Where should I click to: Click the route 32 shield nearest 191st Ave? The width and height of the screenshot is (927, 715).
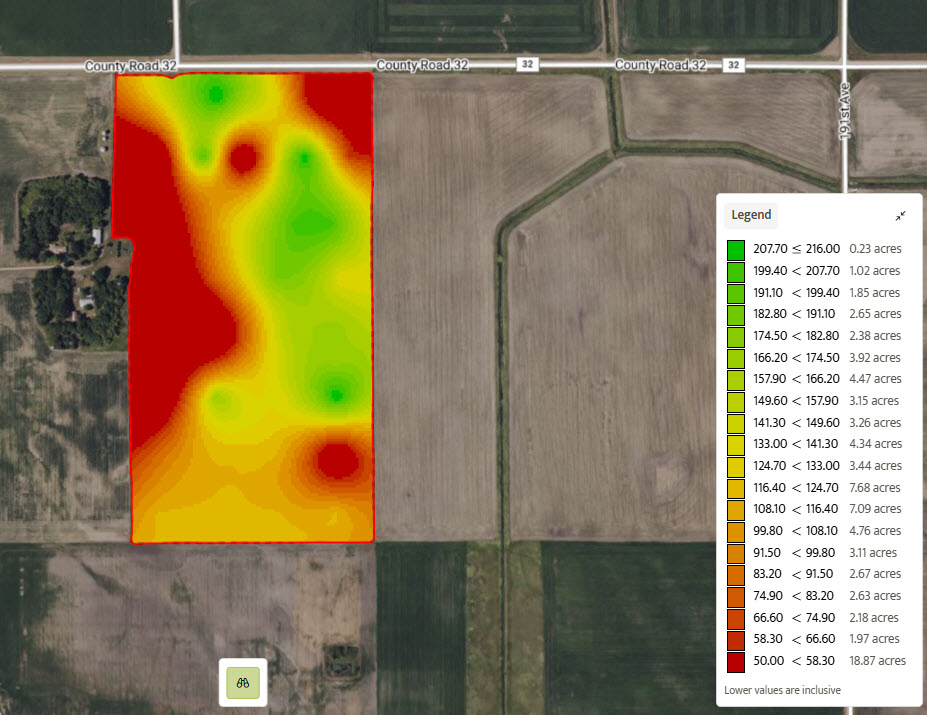[734, 65]
